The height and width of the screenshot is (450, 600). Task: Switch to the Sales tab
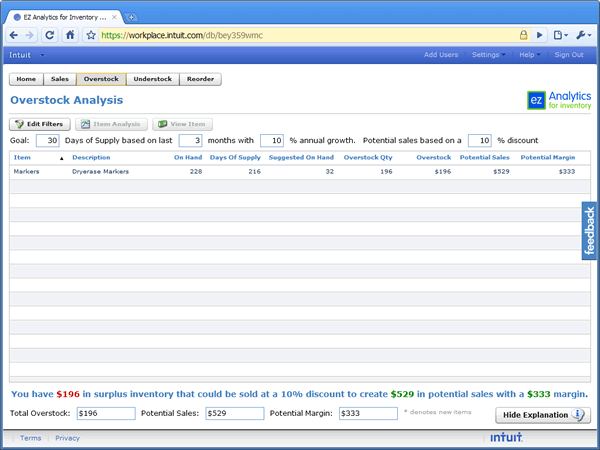coord(60,79)
